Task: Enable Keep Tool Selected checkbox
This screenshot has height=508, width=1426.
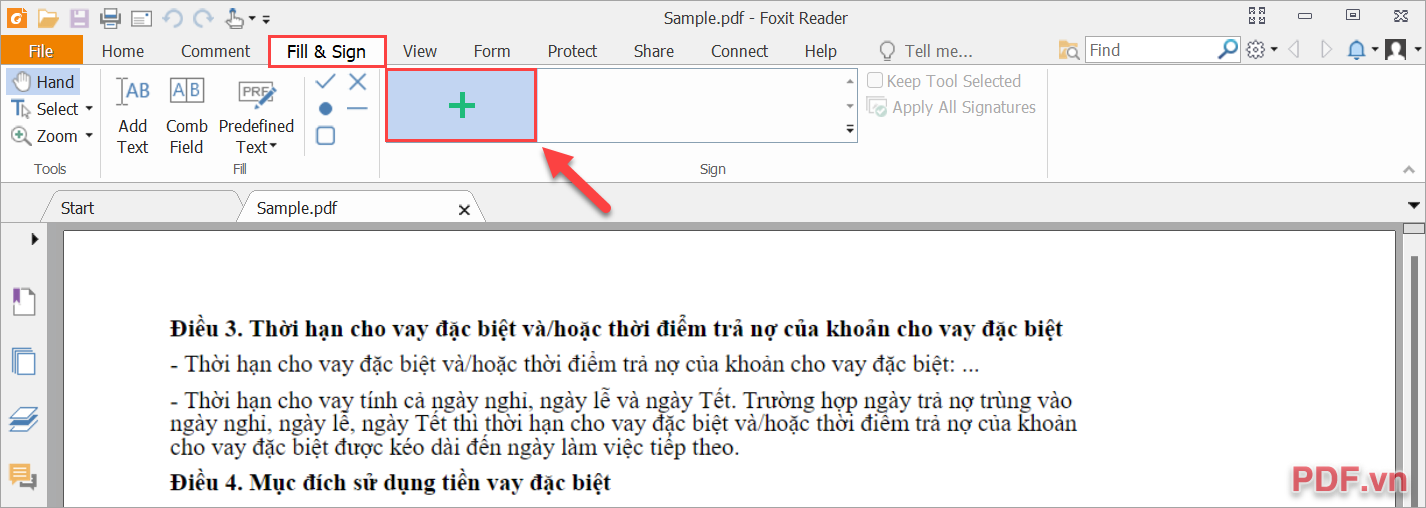Action: click(x=876, y=81)
